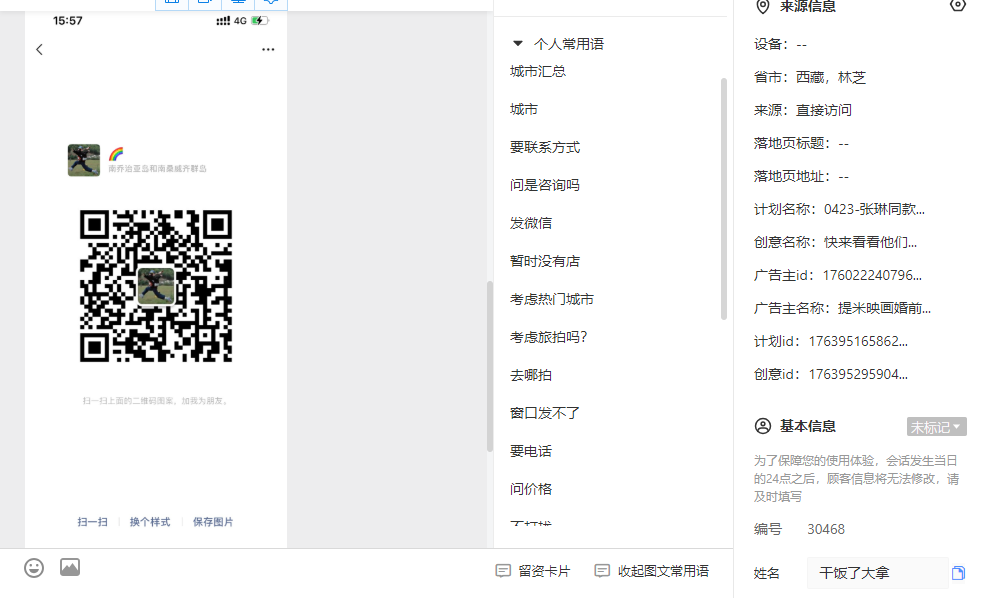Click the location pin icon beside 来源信息
983x598 pixels.
762,7
